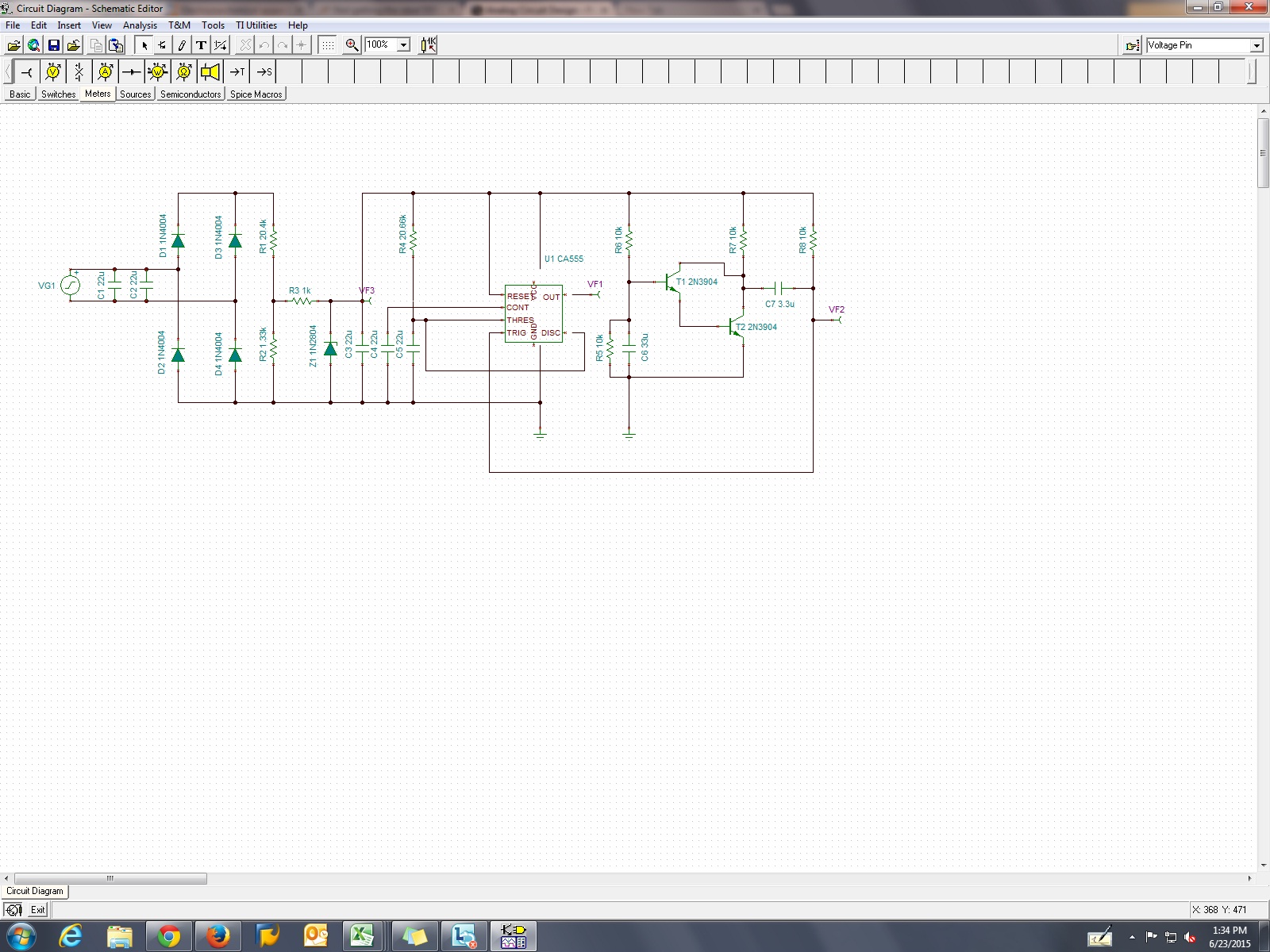Screen dimensions: 1270x952
Task: Insert a Voltmeter component
Action: (53, 72)
